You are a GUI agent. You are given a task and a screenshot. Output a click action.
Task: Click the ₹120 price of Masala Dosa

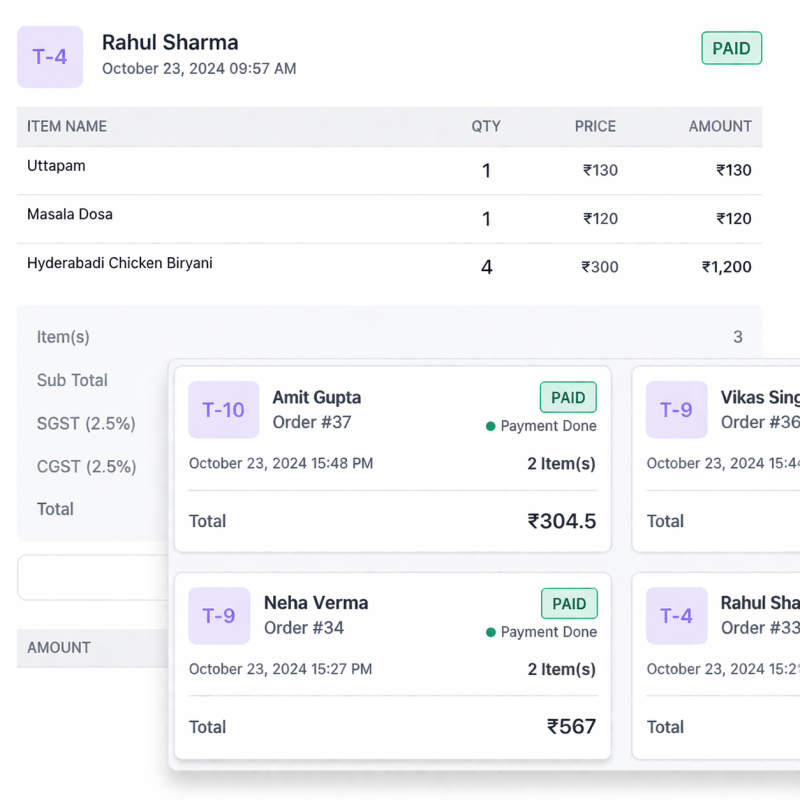[x=600, y=218]
